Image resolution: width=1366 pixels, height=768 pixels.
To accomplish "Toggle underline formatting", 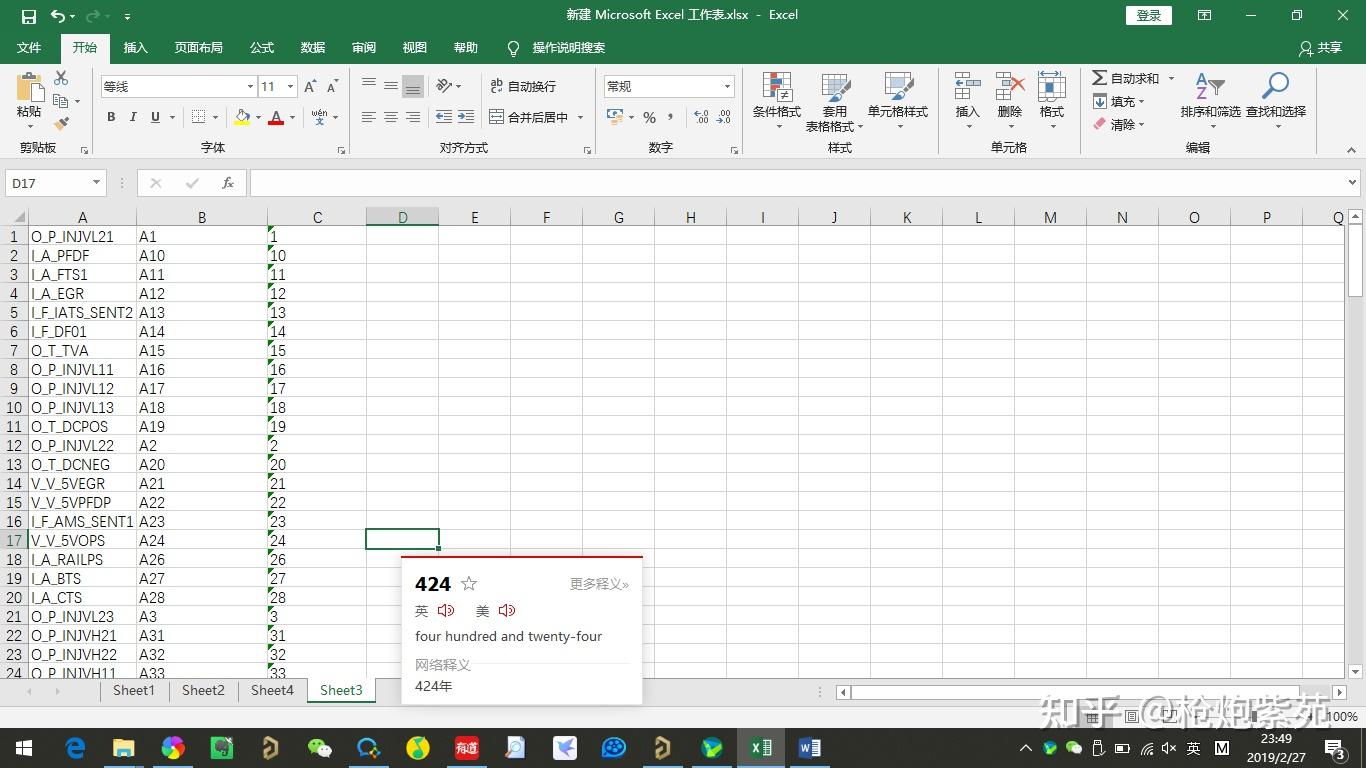I will [155, 117].
